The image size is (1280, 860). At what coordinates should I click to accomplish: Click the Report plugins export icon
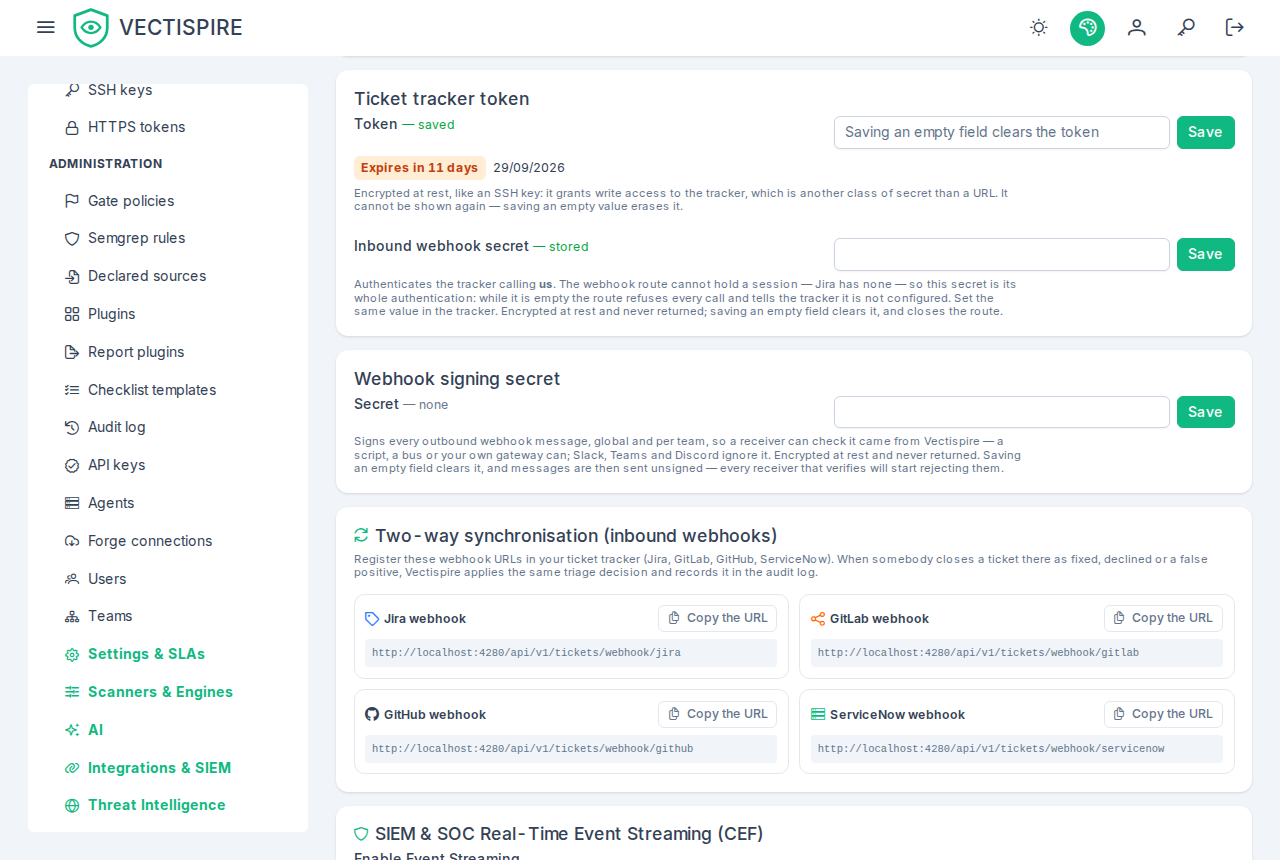coord(72,352)
